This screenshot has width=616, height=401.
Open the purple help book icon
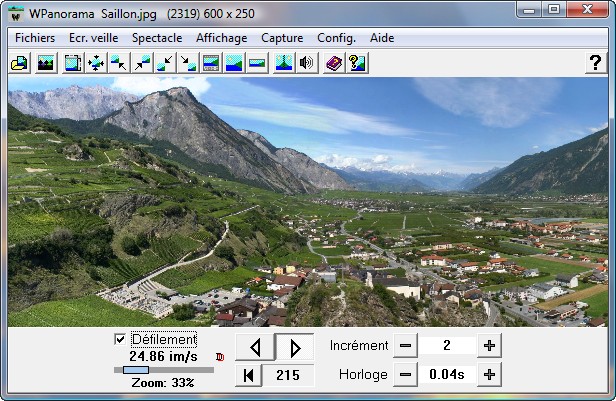tap(334, 63)
